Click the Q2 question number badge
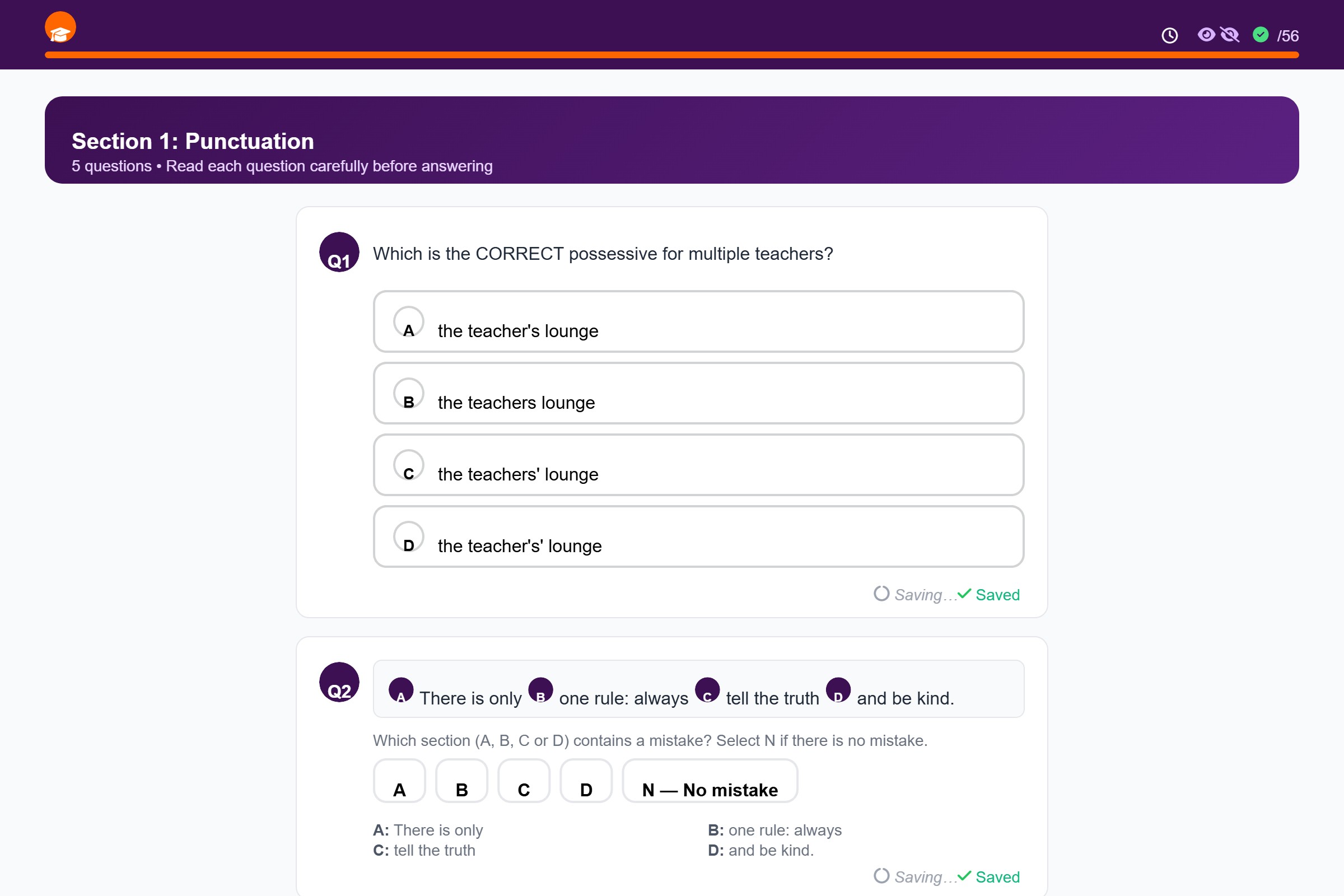The width and height of the screenshot is (1344, 896). [339, 682]
